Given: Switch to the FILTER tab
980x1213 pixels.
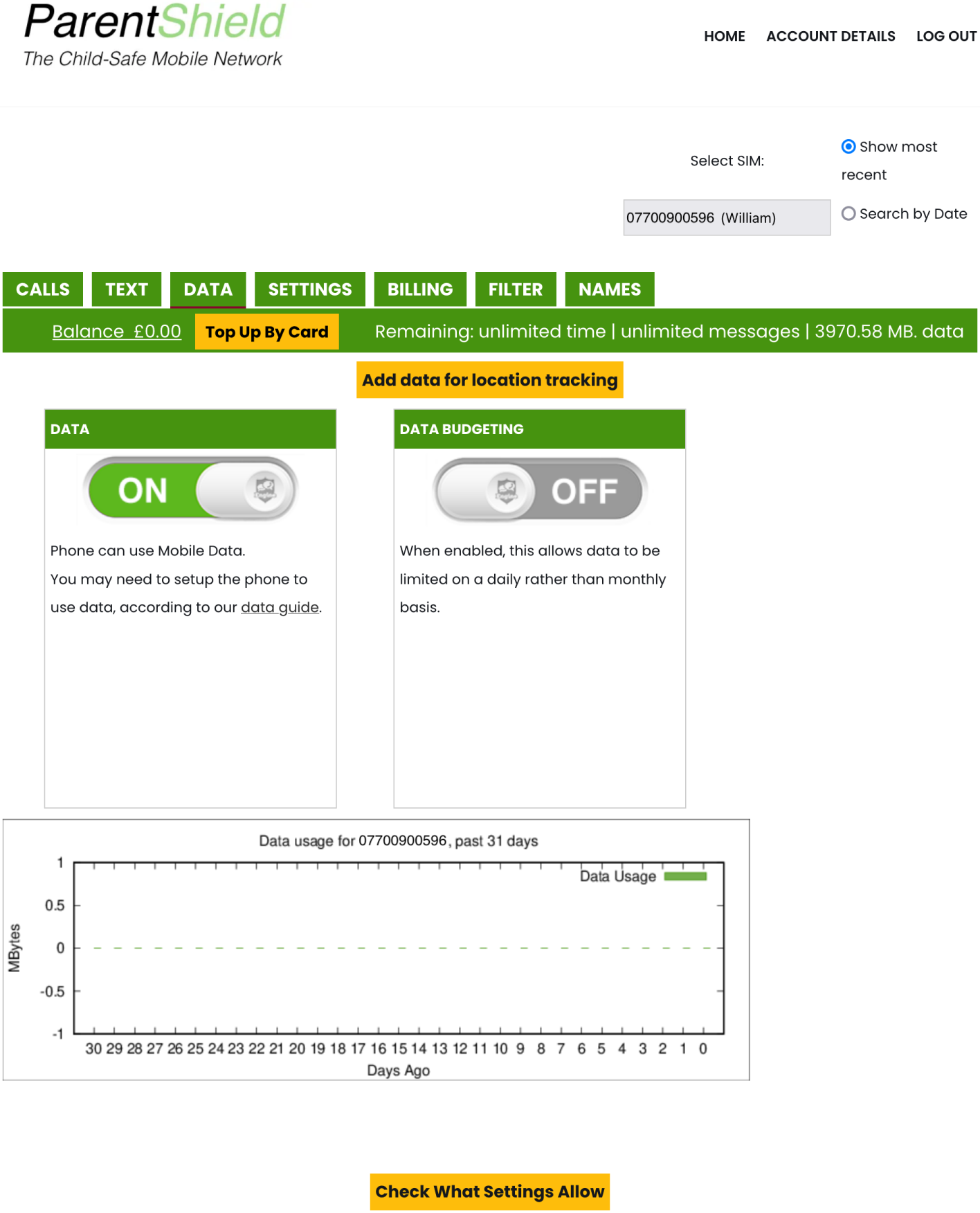Looking at the screenshot, I should pos(516,289).
